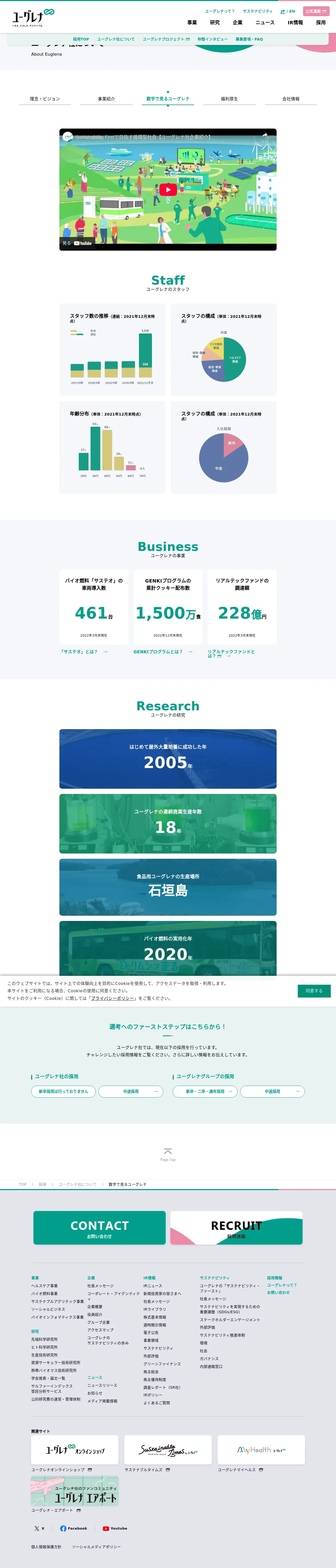Image resolution: width=336 pixels, height=1568 pixels.
Task: Click 採用 in breadcrumb
Action: click(43, 1185)
